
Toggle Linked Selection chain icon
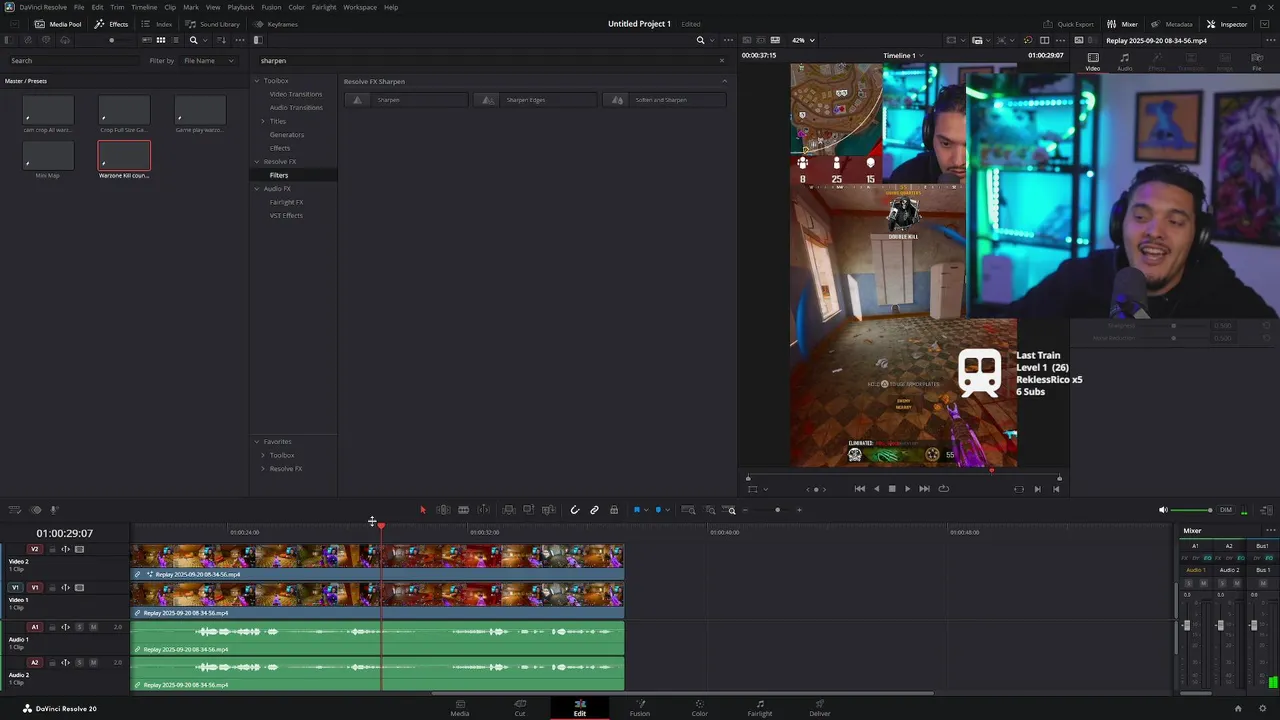594,510
